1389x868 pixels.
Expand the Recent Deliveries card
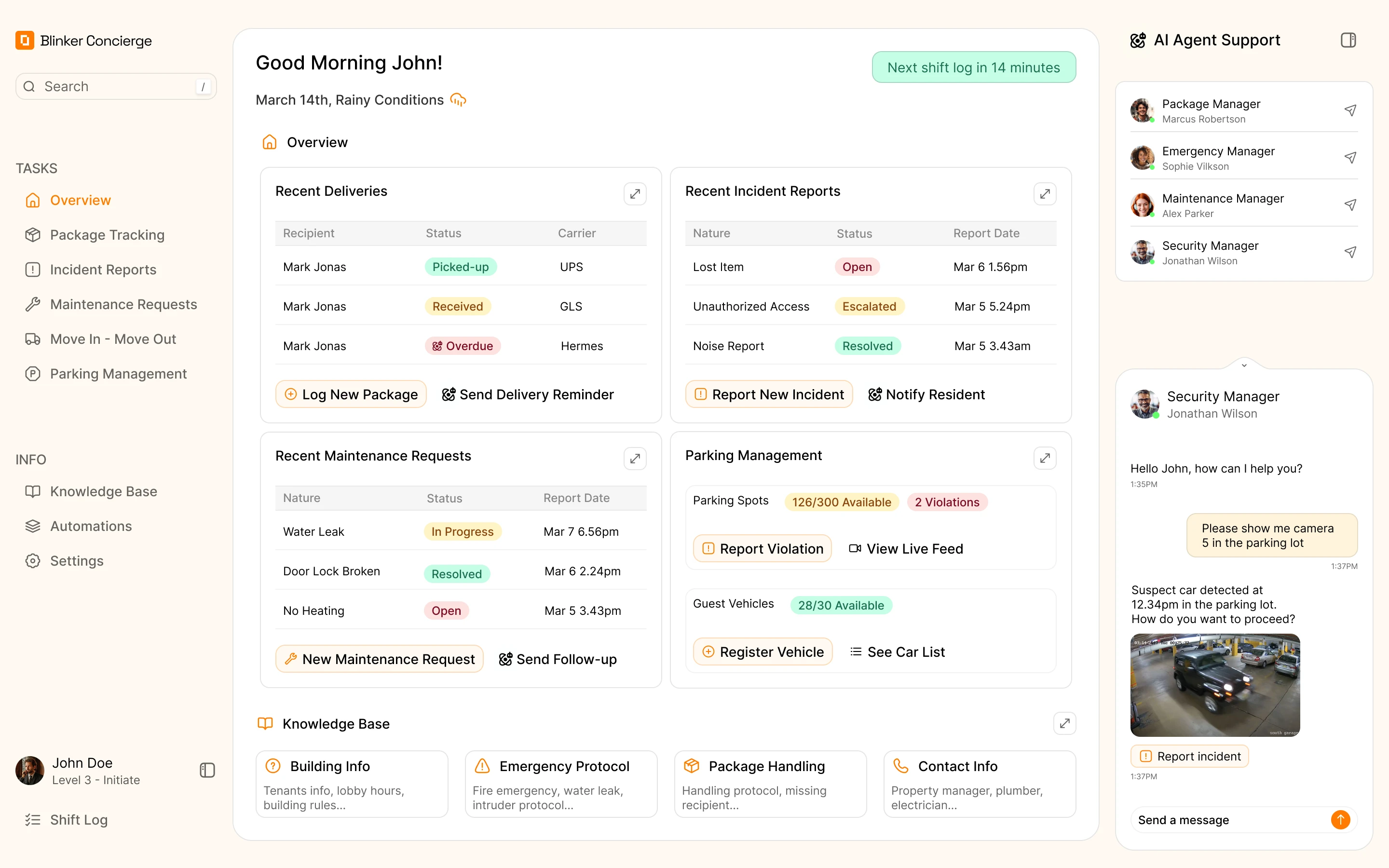pos(635,194)
